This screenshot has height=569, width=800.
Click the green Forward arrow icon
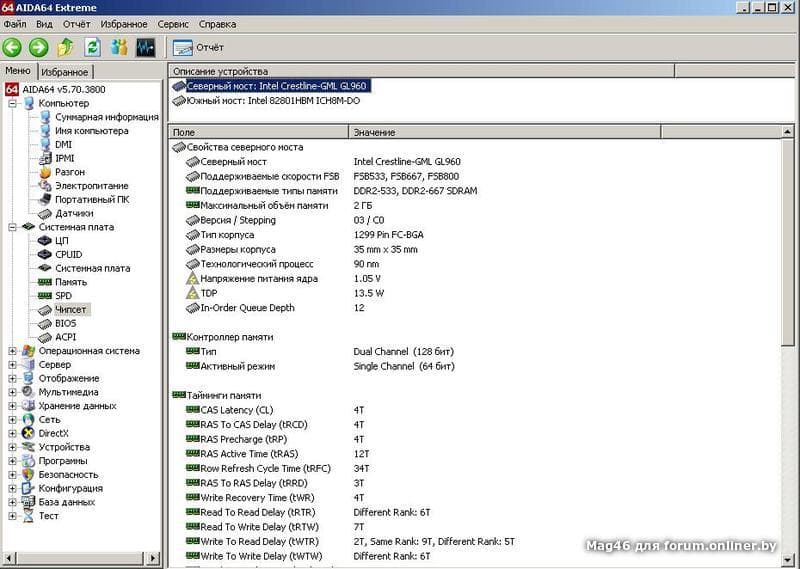coord(38,47)
